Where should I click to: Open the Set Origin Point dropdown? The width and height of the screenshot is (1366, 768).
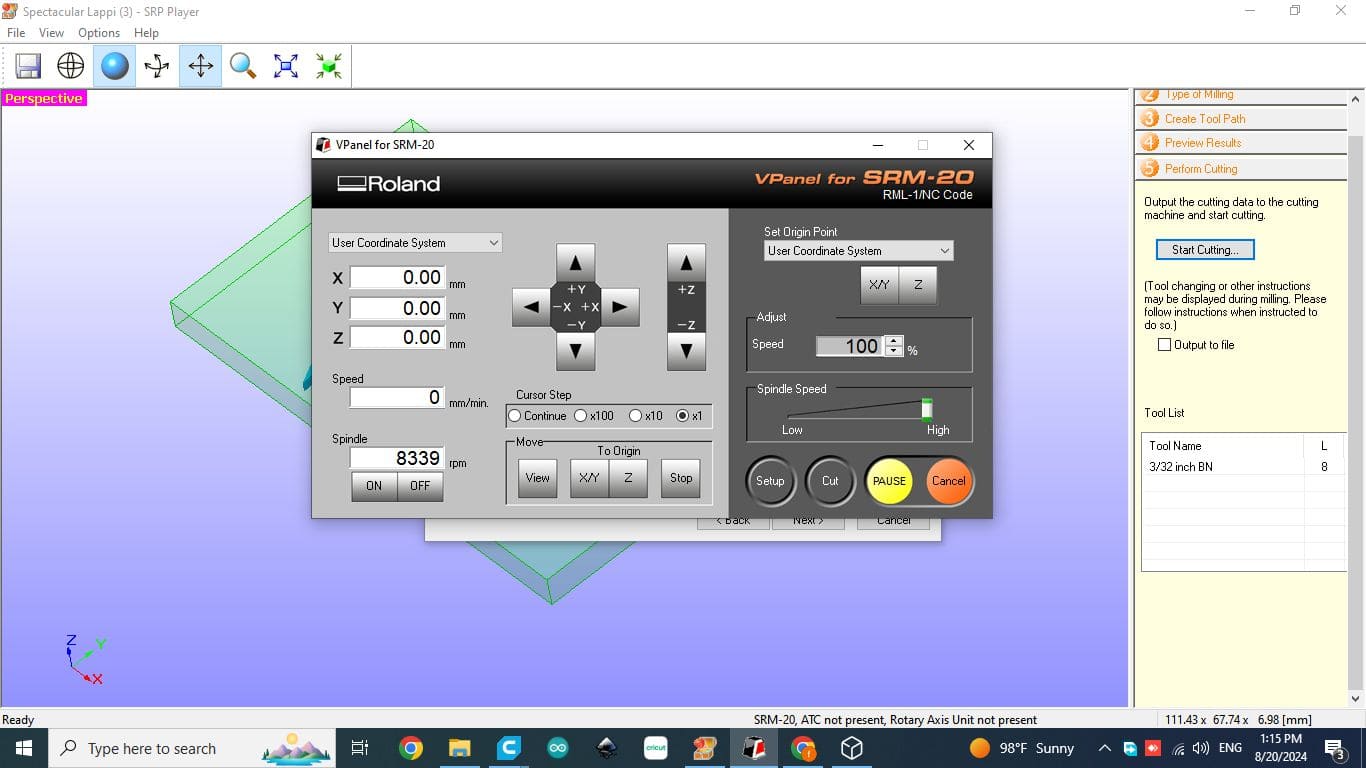click(x=858, y=251)
